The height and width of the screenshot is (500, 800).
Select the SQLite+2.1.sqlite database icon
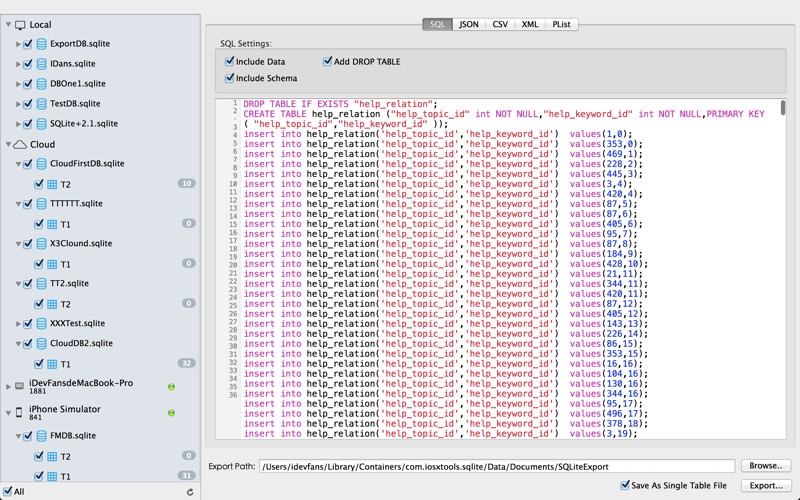[41, 123]
